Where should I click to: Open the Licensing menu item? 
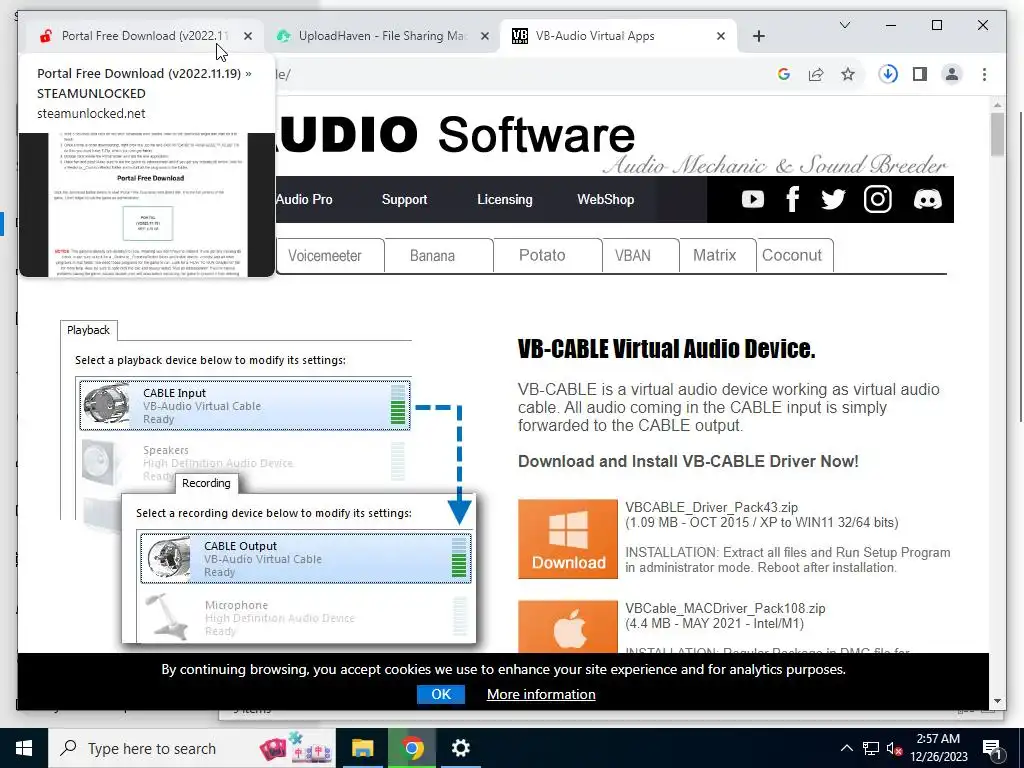click(505, 200)
